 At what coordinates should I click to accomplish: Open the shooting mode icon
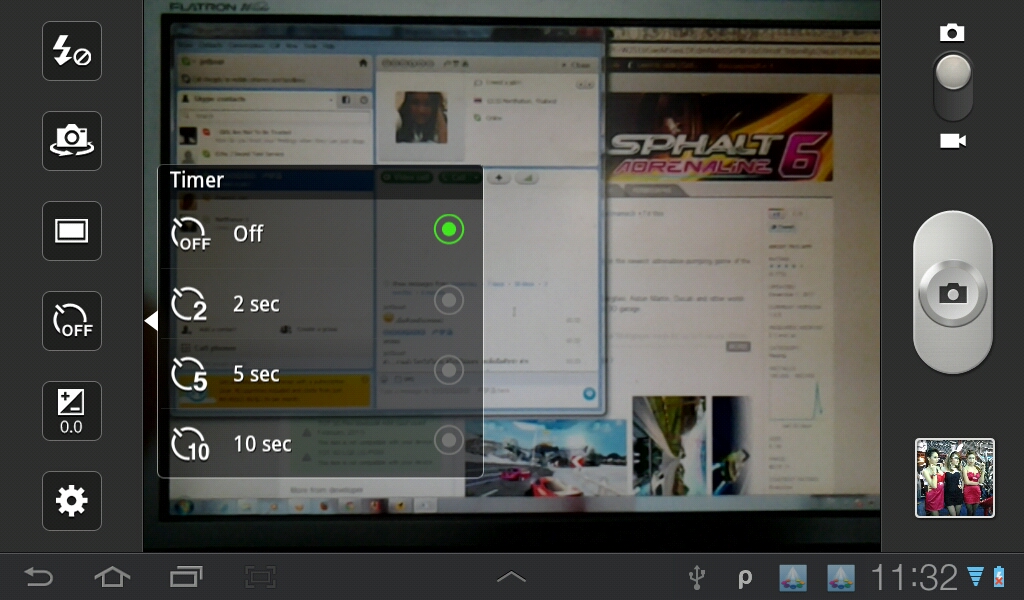click(x=72, y=231)
